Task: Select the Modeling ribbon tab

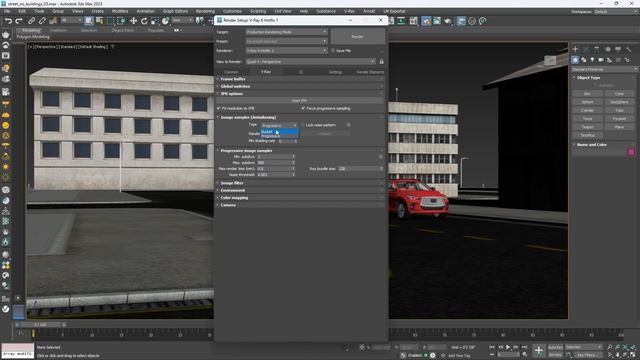Action: coord(31,30)
